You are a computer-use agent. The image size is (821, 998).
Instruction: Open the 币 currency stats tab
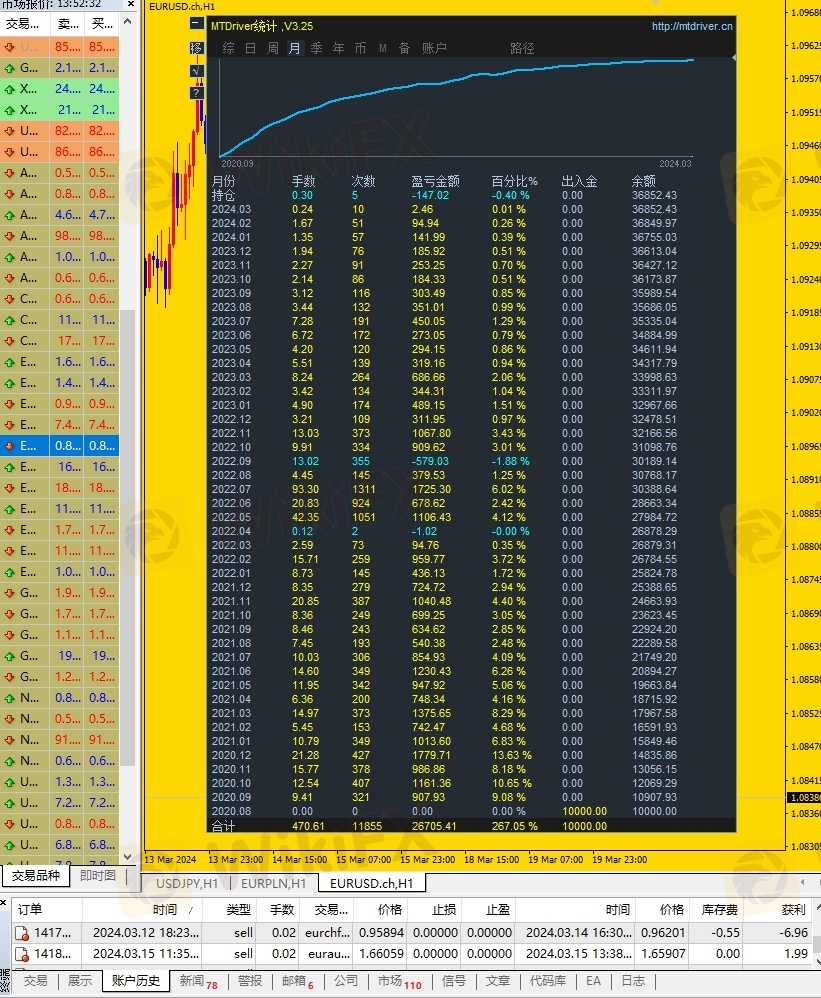tap(360, 48)
